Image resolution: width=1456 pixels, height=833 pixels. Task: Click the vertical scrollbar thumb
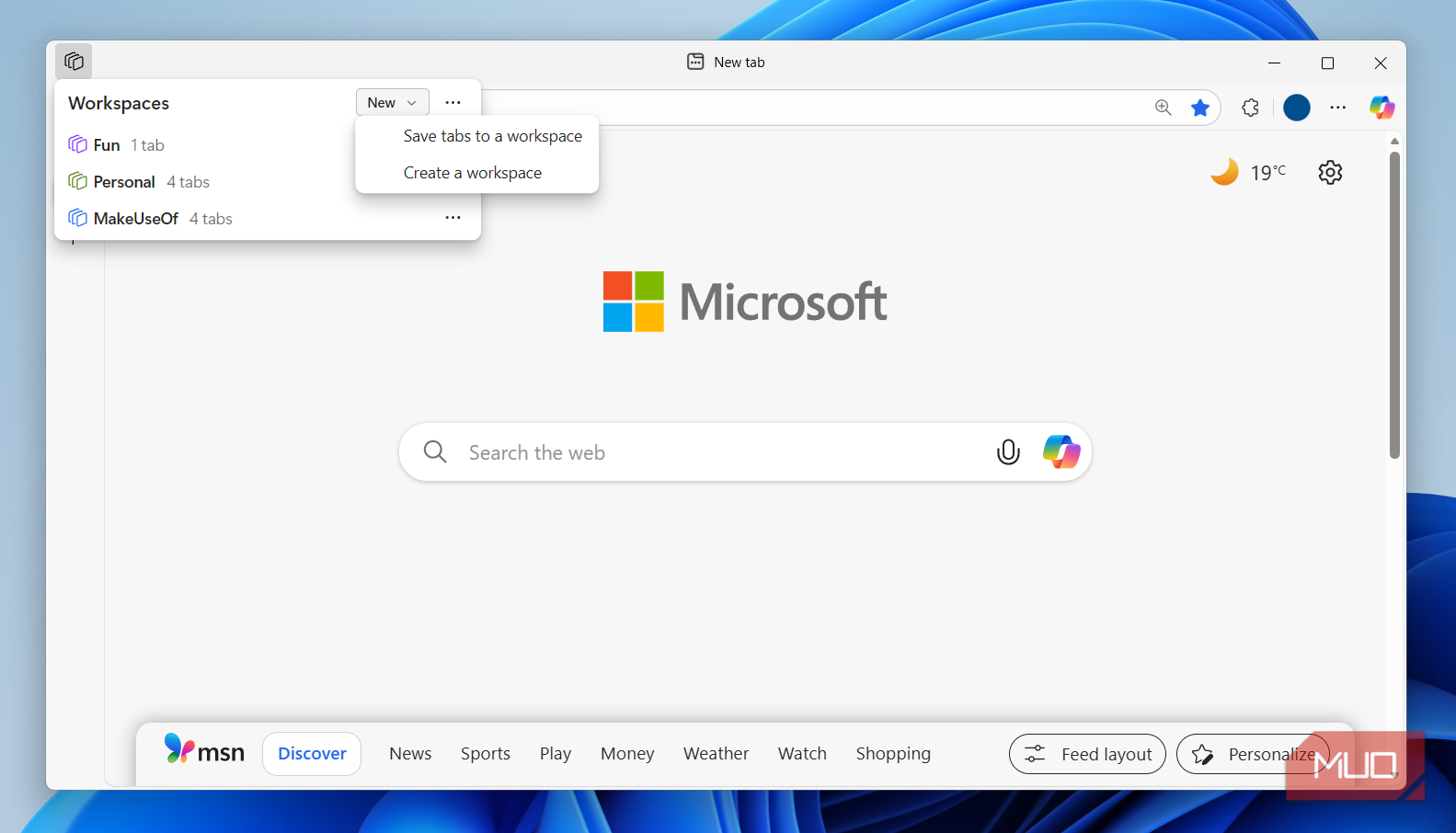(1394, 303)
